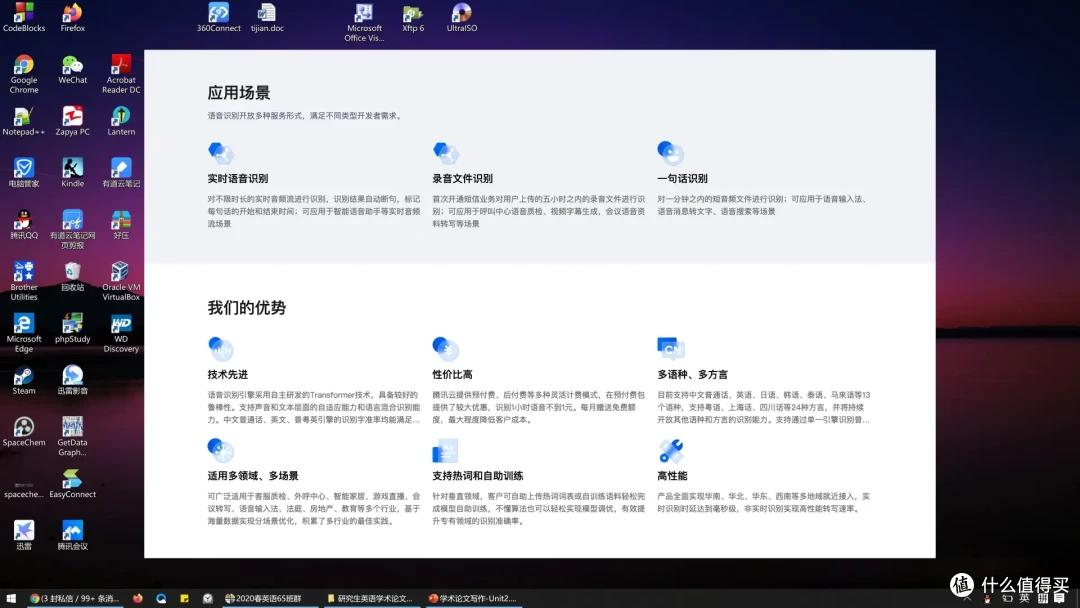Select the 有道云笔记 desktop icon
Screen dimensions: 1080x608
click(121, 172)
